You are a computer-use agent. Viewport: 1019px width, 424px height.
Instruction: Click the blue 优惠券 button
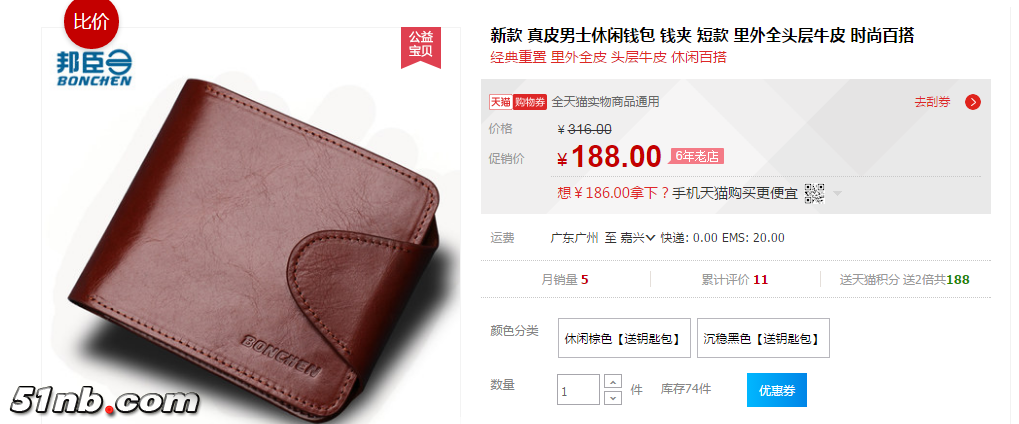click(777, 390)
